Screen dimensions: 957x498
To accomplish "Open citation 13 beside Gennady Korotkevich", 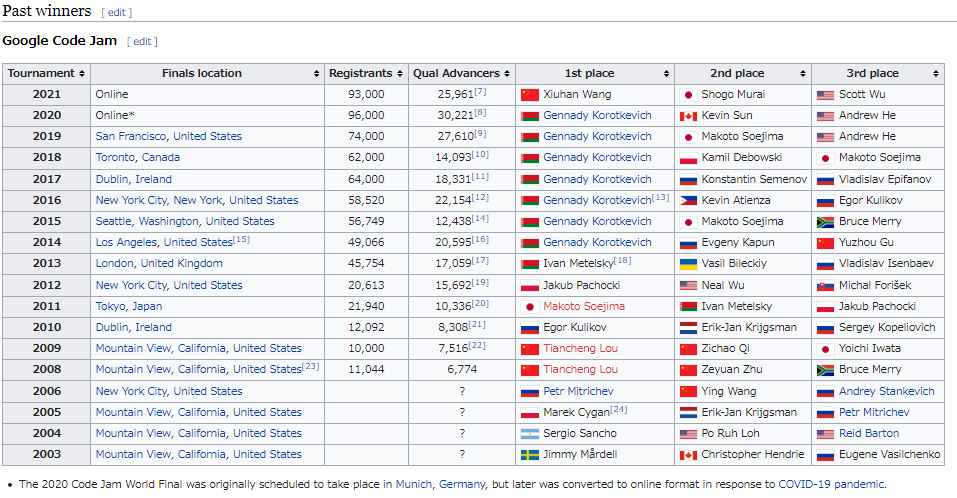I will [661, 197].
